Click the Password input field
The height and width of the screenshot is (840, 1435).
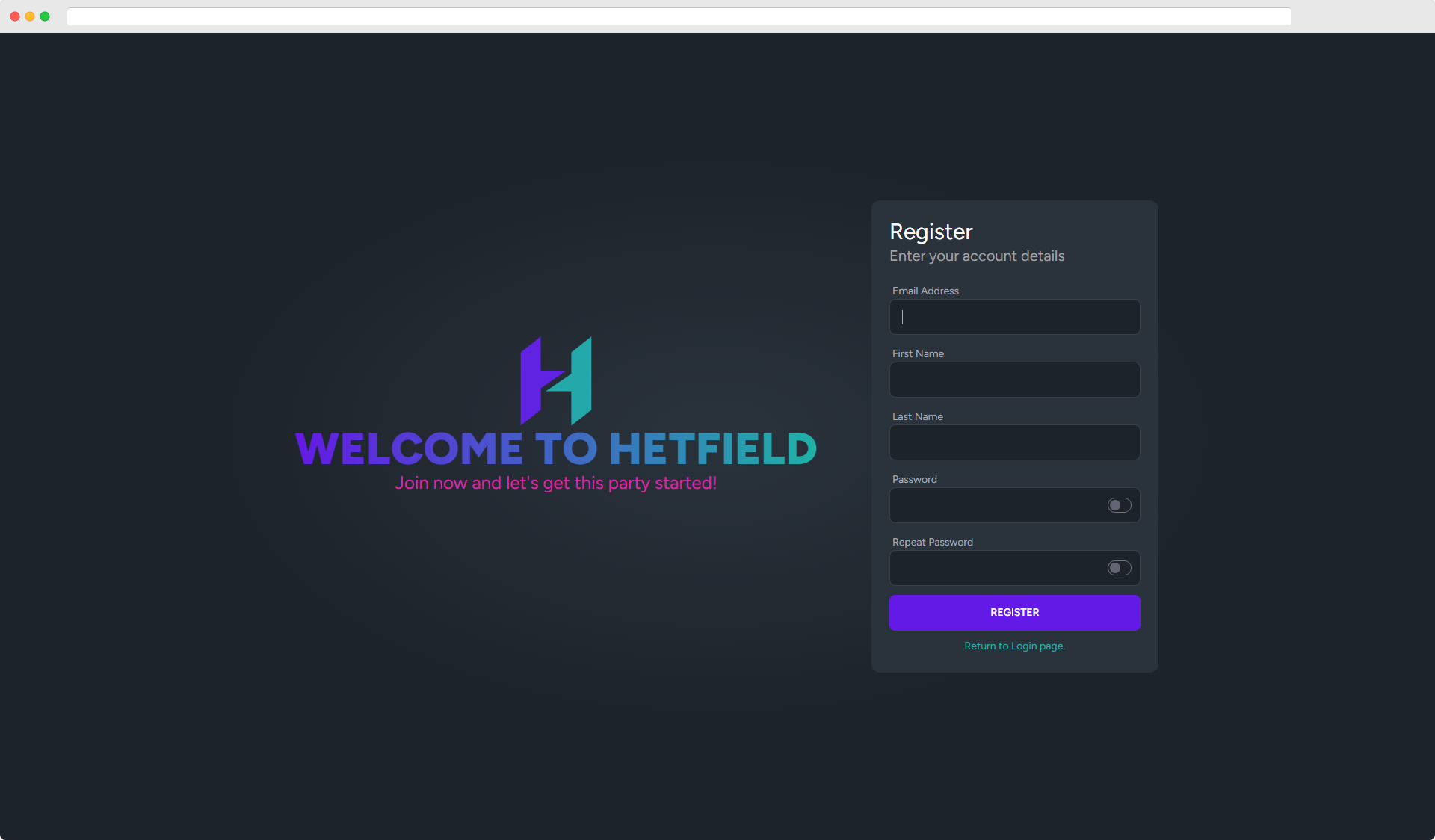994,505
